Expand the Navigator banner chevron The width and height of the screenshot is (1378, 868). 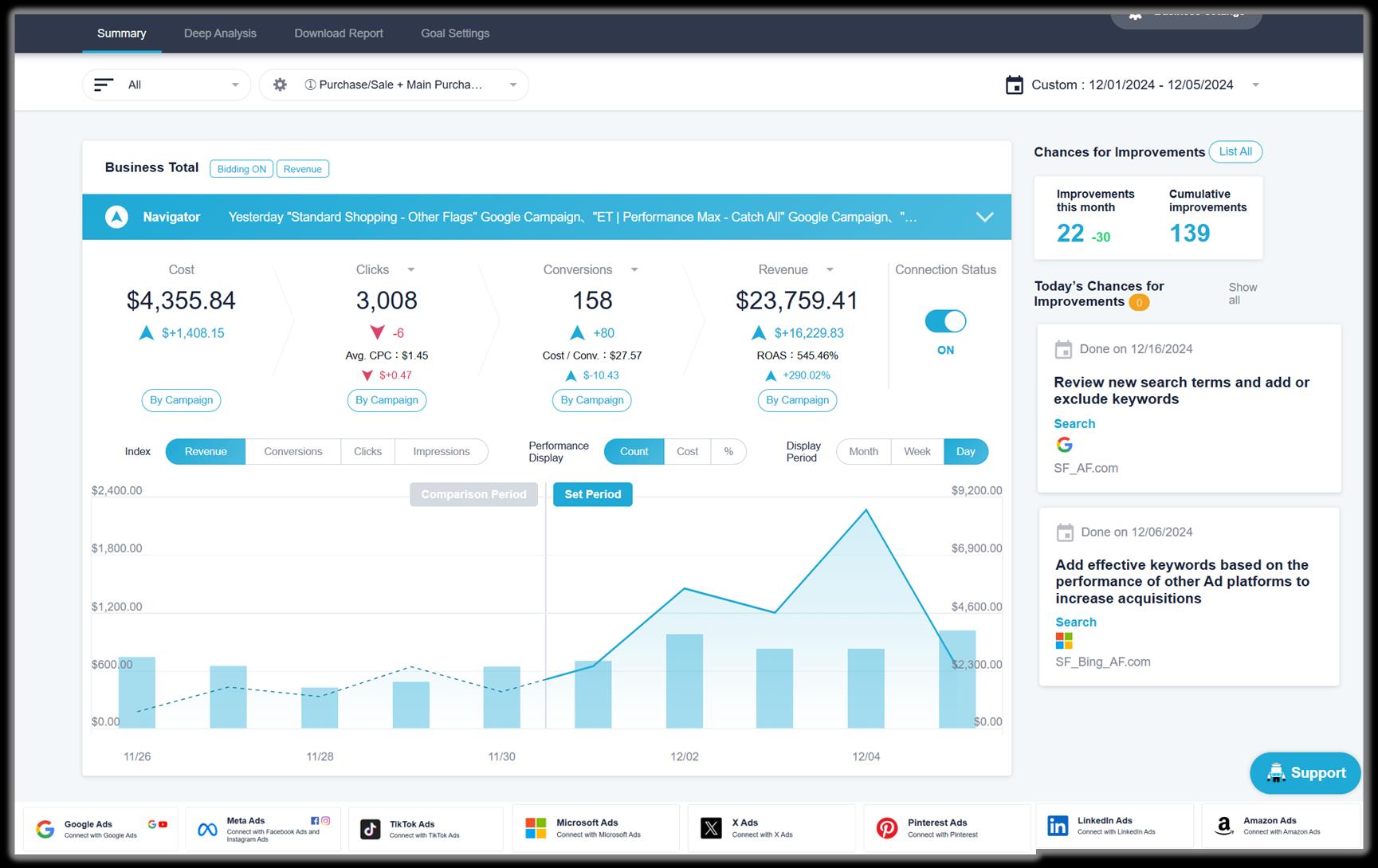985,217
